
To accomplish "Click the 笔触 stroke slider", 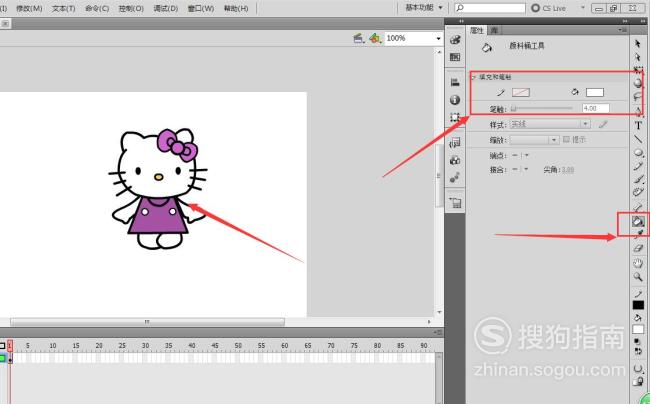I will [x=541, y=109].
